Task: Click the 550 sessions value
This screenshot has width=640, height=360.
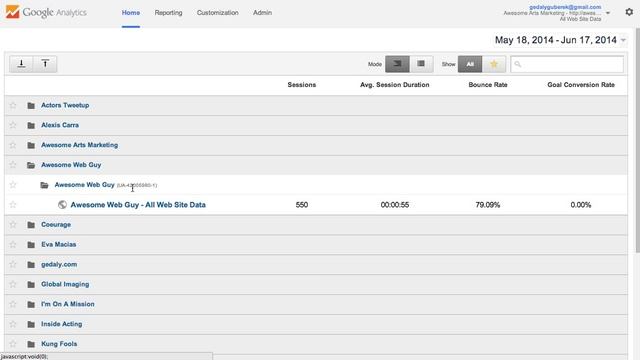Action: (x=302, y=205)
